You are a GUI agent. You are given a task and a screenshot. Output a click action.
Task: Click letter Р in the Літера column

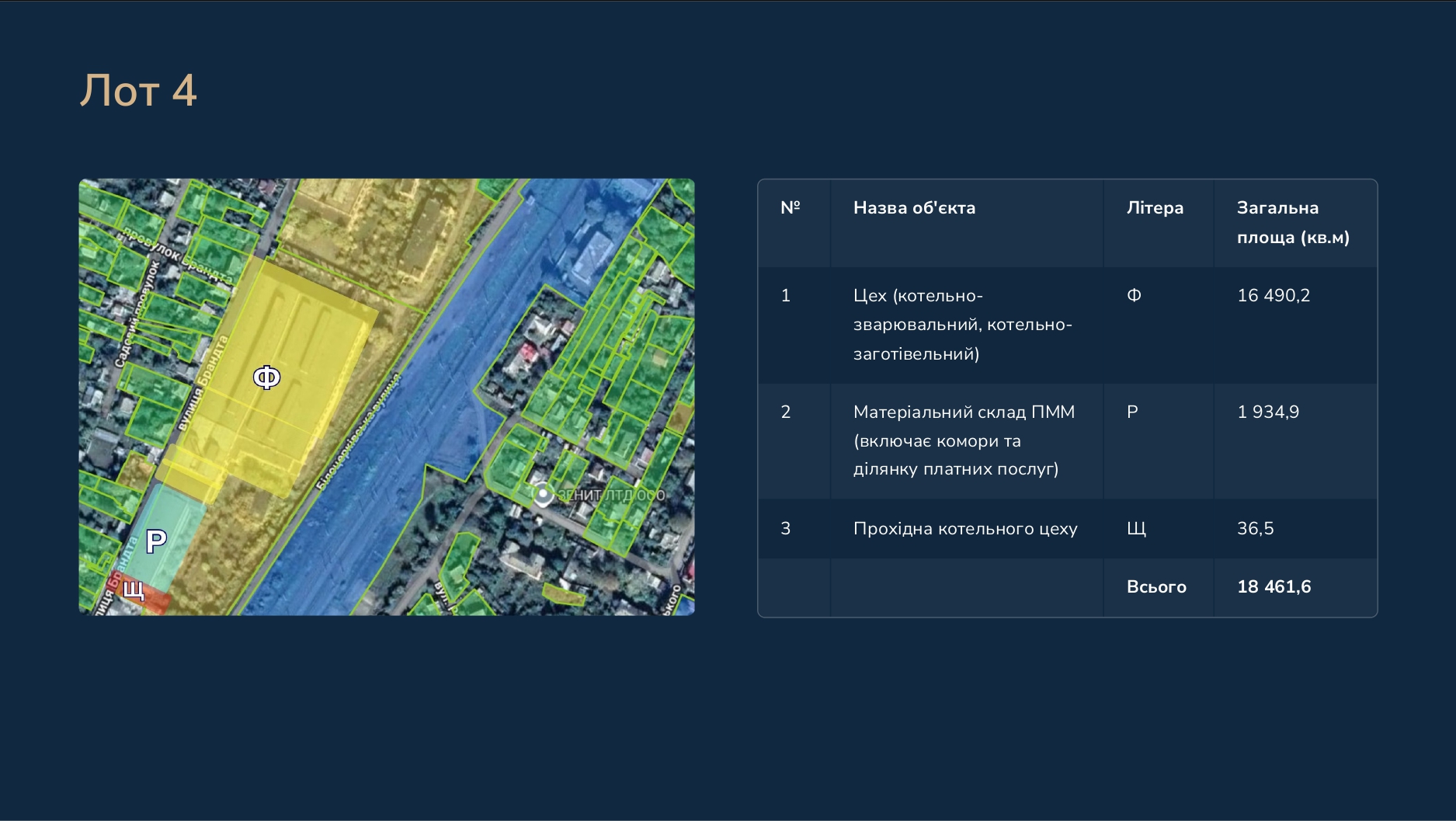click(x=1132, y=412)
